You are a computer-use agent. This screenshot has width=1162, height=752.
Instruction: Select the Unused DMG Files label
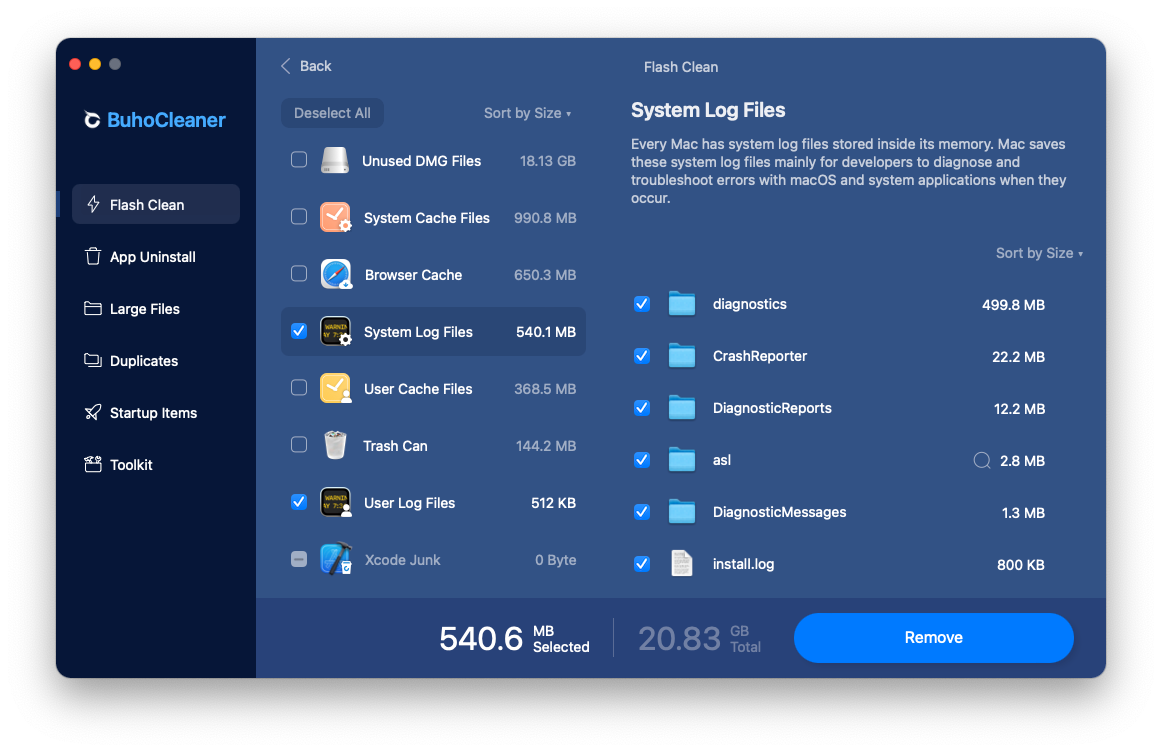tap(421, 161)
